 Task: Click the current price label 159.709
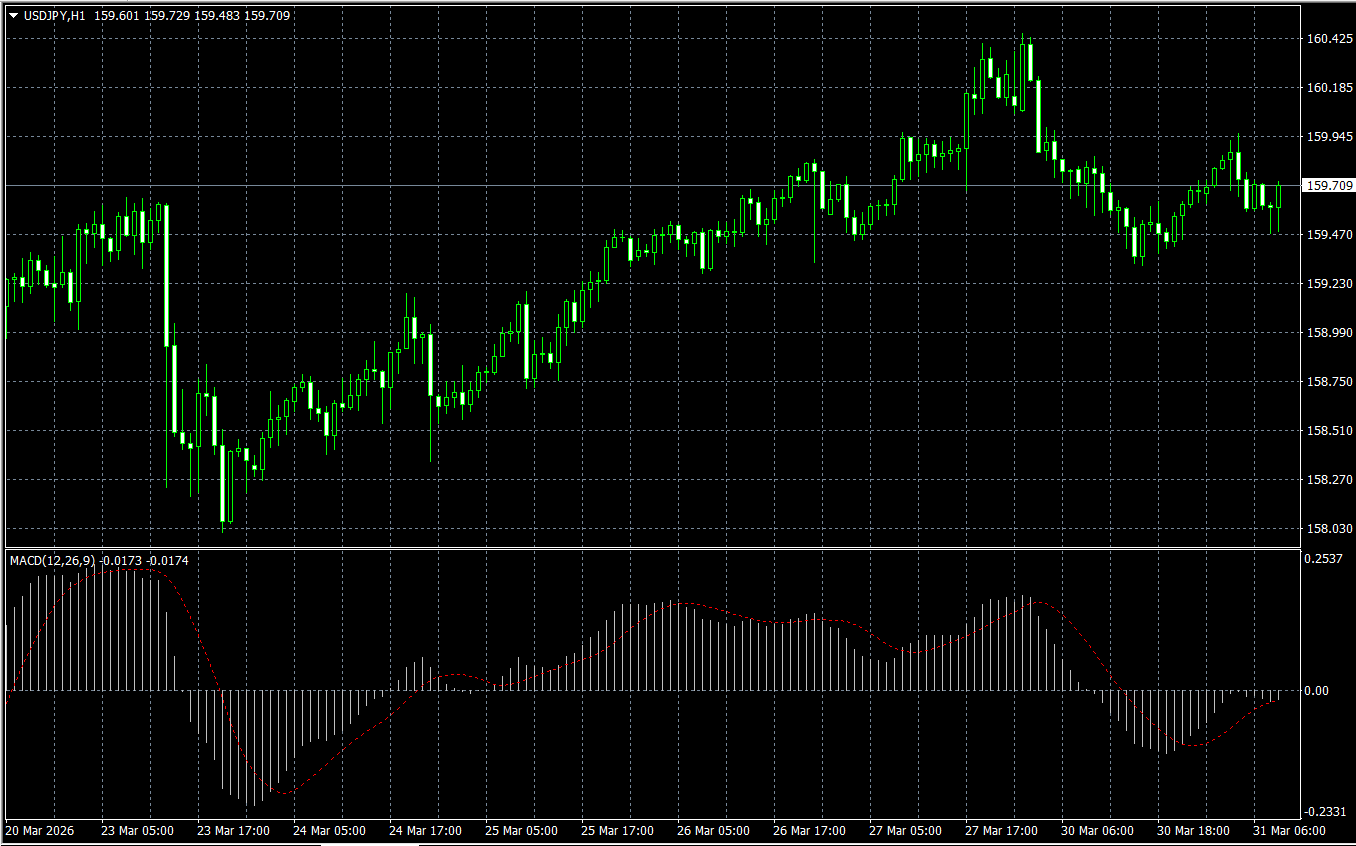[1329, 186]
